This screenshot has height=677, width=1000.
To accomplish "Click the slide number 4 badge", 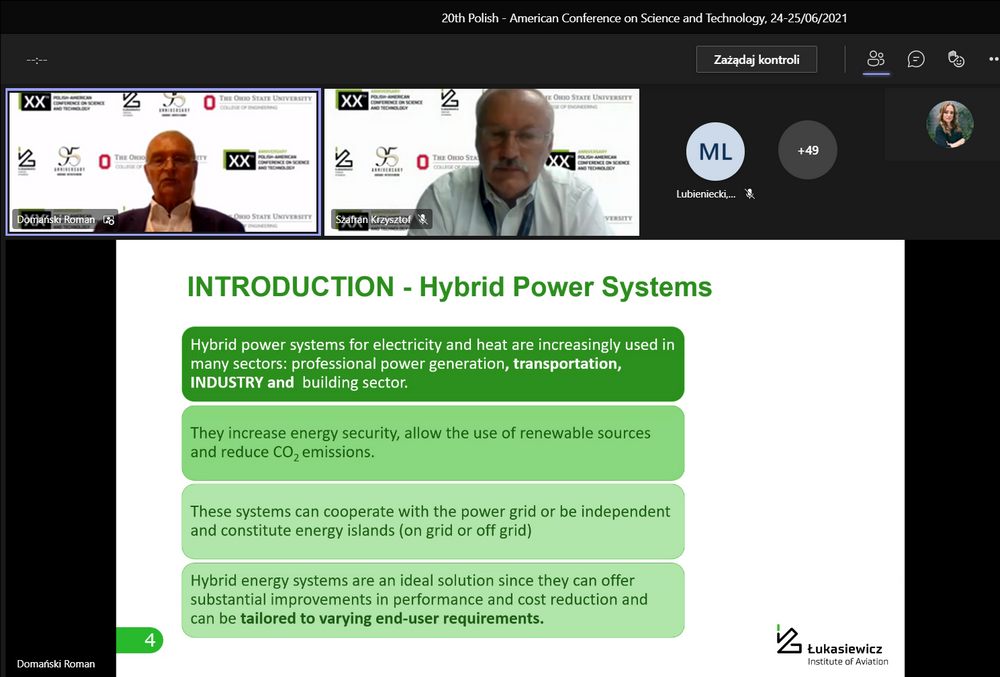I will coord(149,640).
